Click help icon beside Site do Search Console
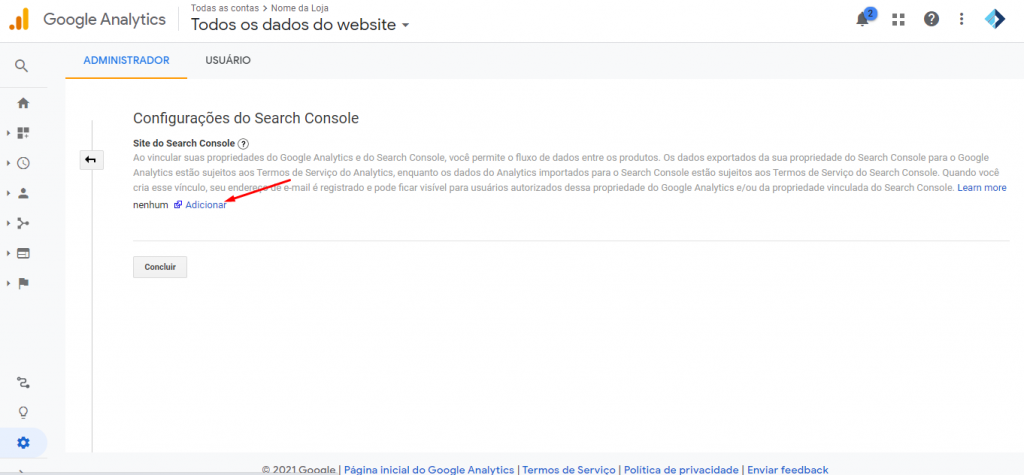The height and width of the screenshot is (475, 1024). pyautogui.click(x=243, y=144)
